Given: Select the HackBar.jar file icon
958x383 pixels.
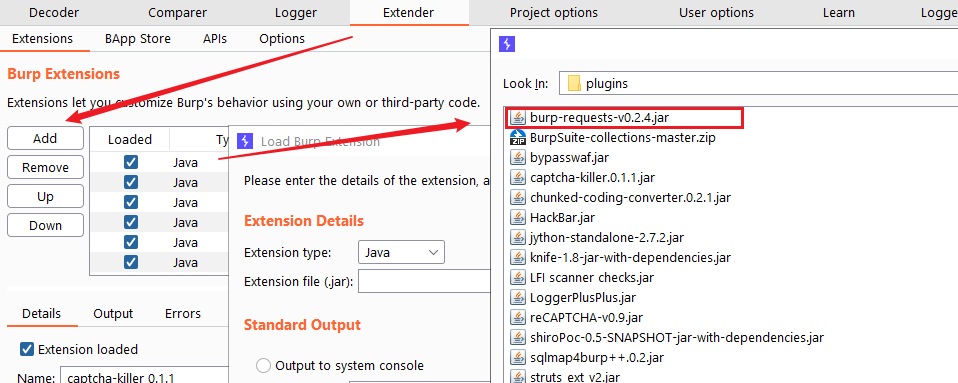Looking at the screenshot, I should [518, 217].
